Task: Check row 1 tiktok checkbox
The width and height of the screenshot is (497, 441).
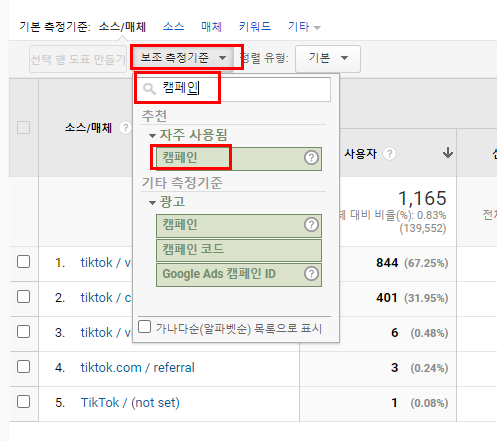Action: click(x=23, y=262)
